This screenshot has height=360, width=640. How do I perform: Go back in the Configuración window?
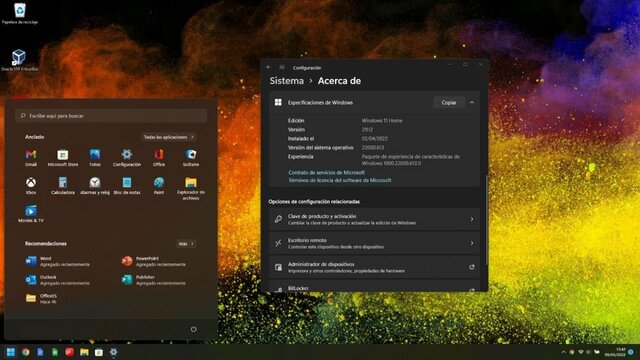pos(269,67)
